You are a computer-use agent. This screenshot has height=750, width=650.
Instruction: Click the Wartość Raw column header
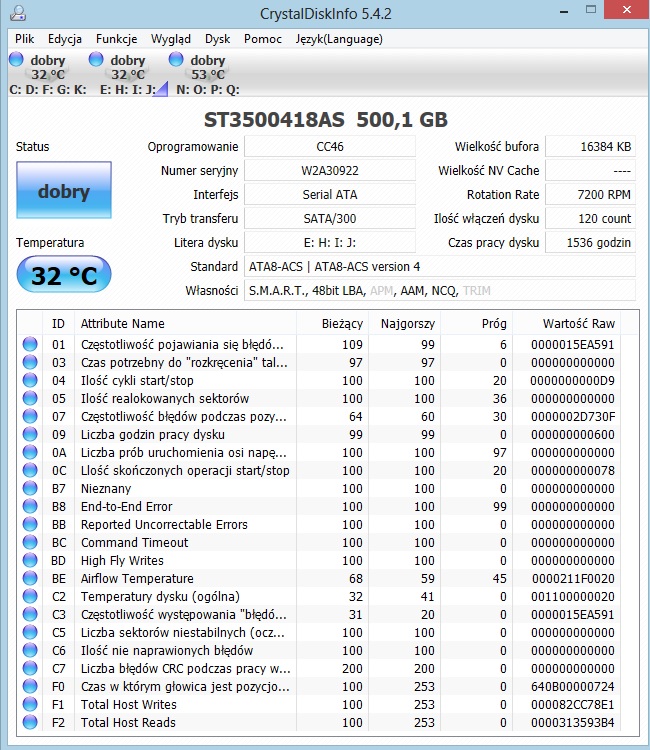[566, 323]
